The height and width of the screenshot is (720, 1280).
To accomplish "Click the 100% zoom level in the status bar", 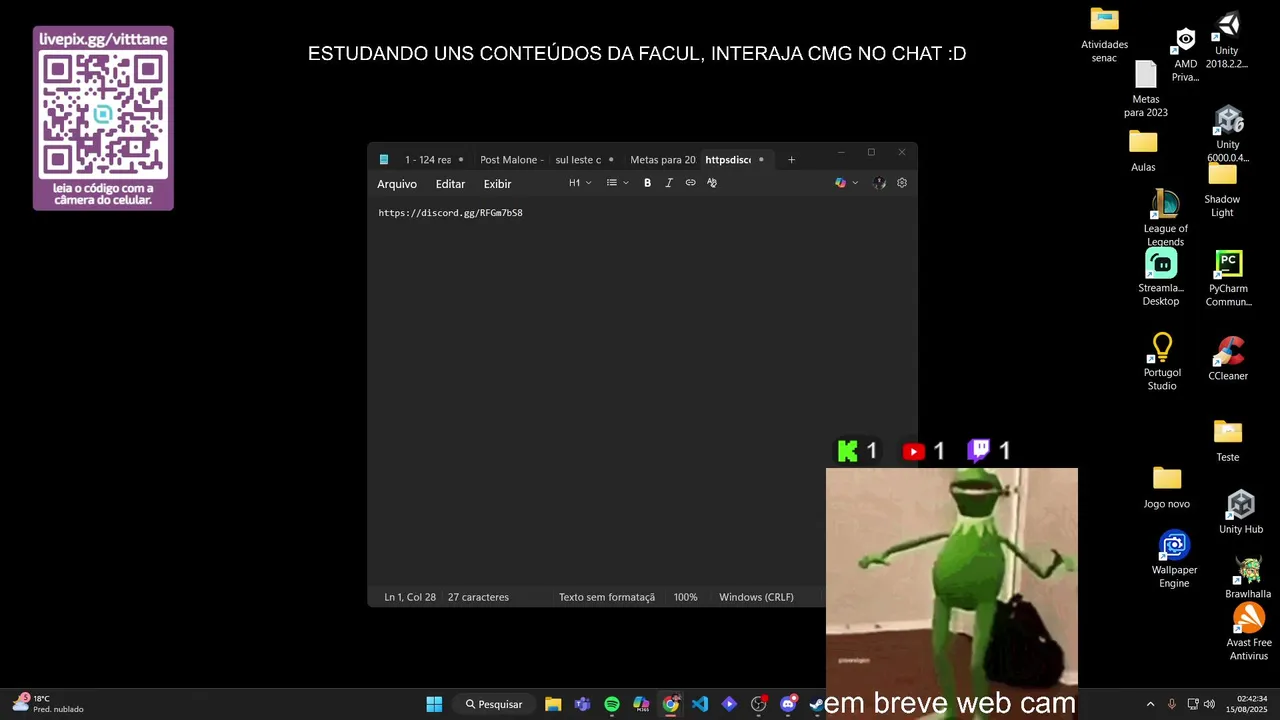I will 685,597.
